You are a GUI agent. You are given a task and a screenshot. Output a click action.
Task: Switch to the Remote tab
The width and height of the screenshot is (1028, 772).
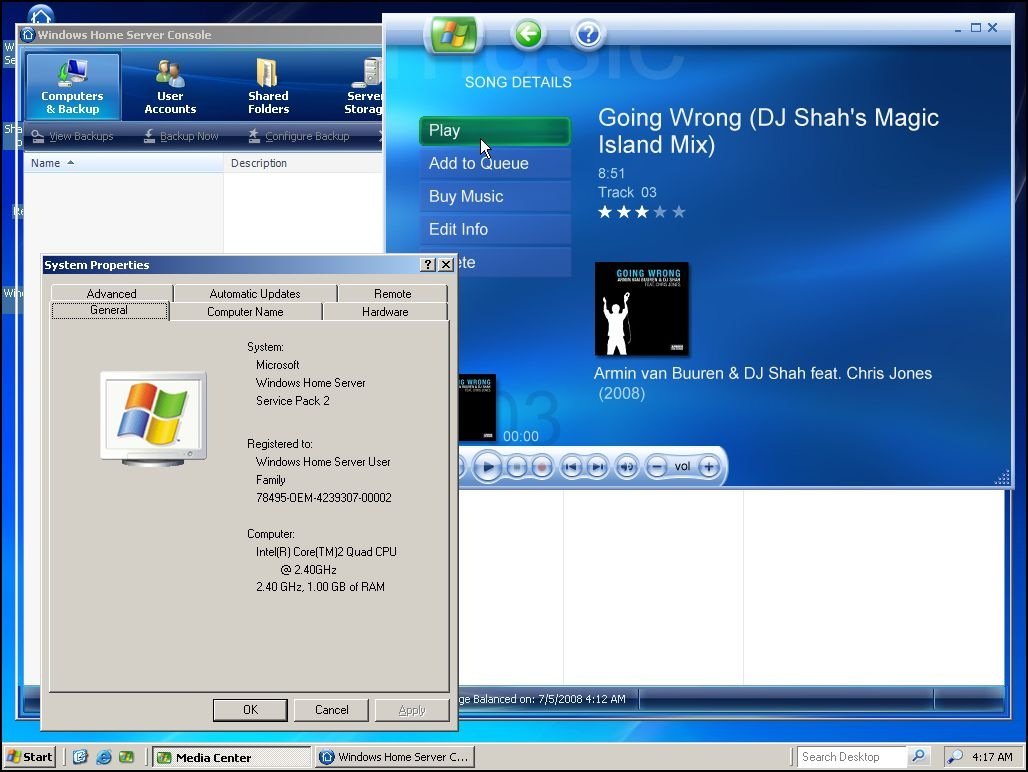coord(393,294)
